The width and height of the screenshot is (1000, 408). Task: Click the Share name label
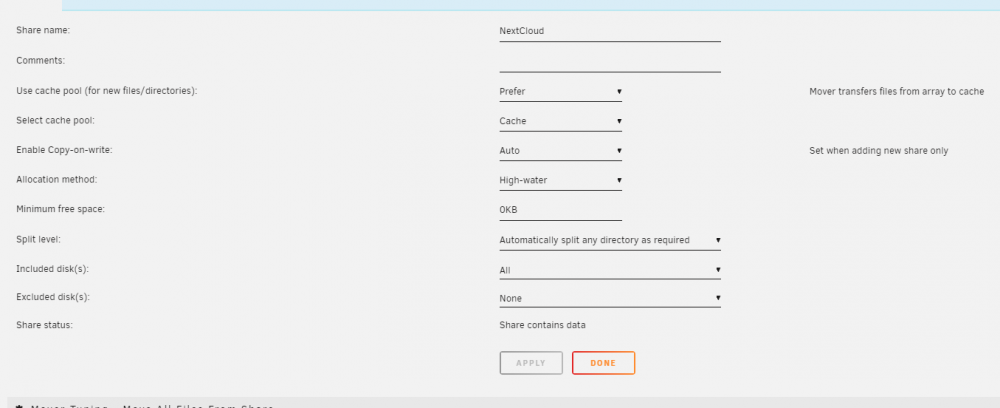pos(43,30)
